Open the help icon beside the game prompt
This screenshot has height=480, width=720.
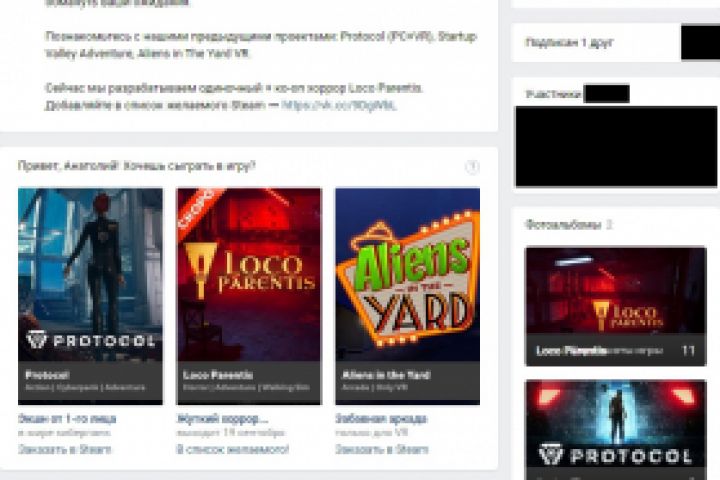(x=472, y=167)
